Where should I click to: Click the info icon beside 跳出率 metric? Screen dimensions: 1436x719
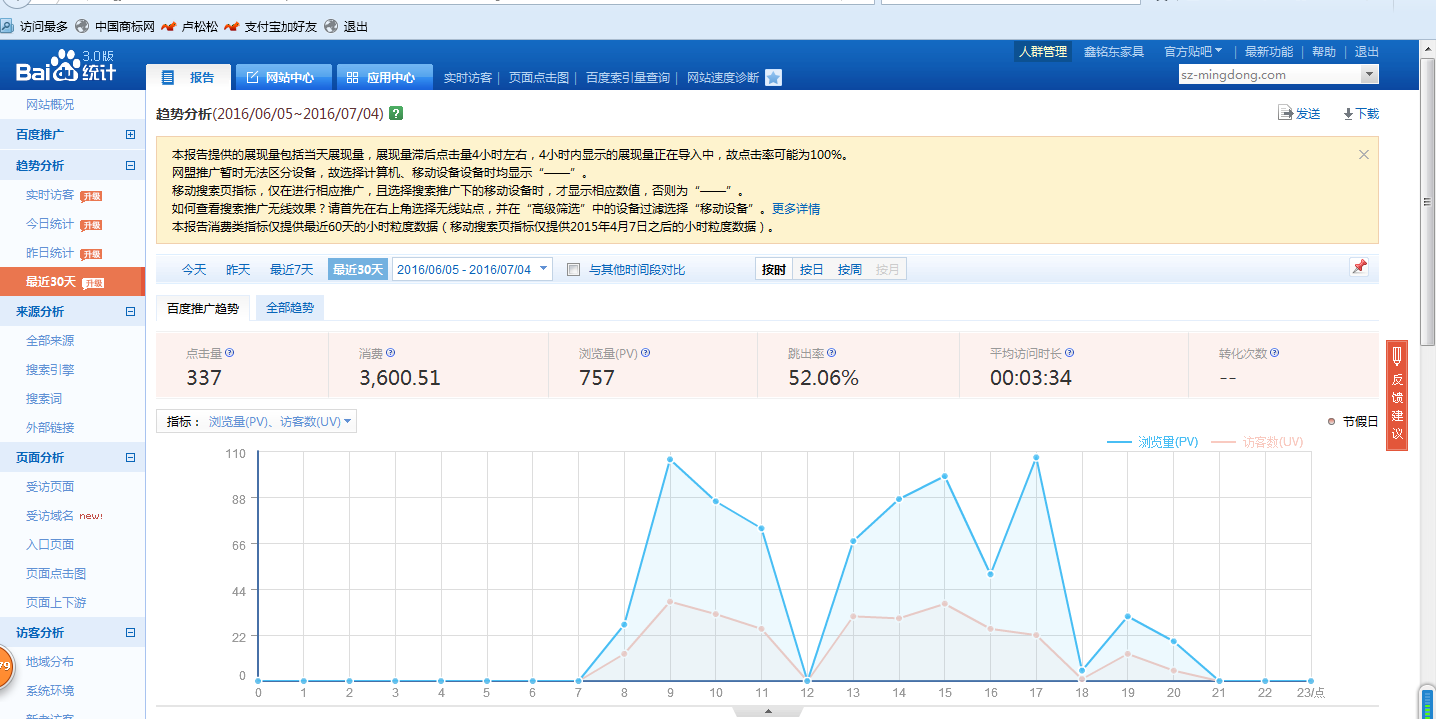coord(831,352)
